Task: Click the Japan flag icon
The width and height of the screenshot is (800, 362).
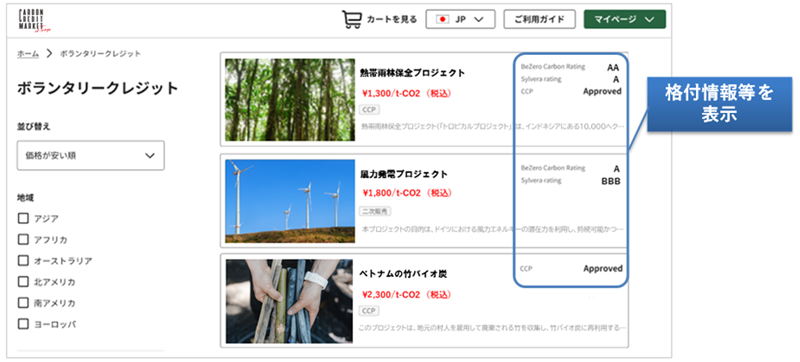Action: (442, 19)
